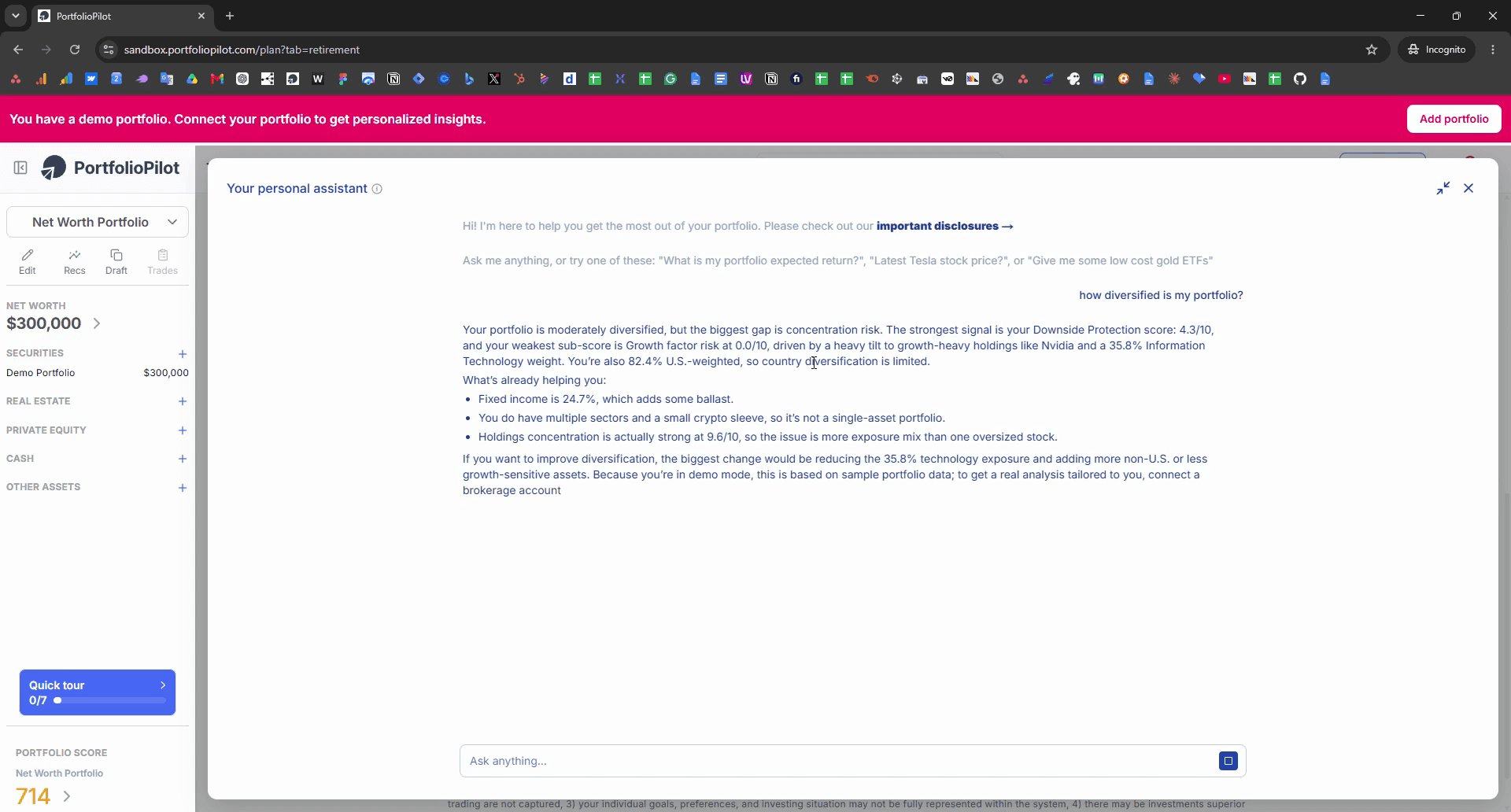This screenshot has height=812, width=1511.
Task: Click the browser address bar URL
Action: click(242, 50)
